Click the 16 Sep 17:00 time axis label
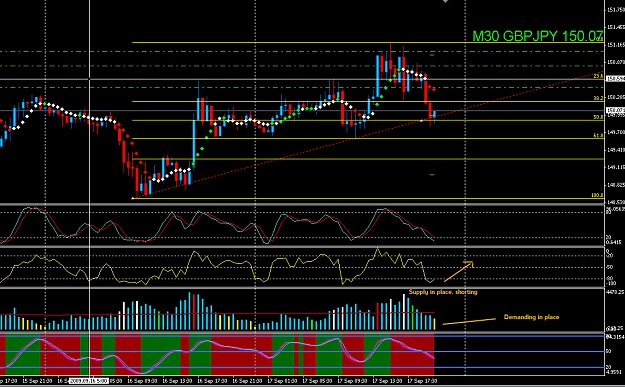Image resolution: width=625 pixels, height=387 pixels. 212,381
